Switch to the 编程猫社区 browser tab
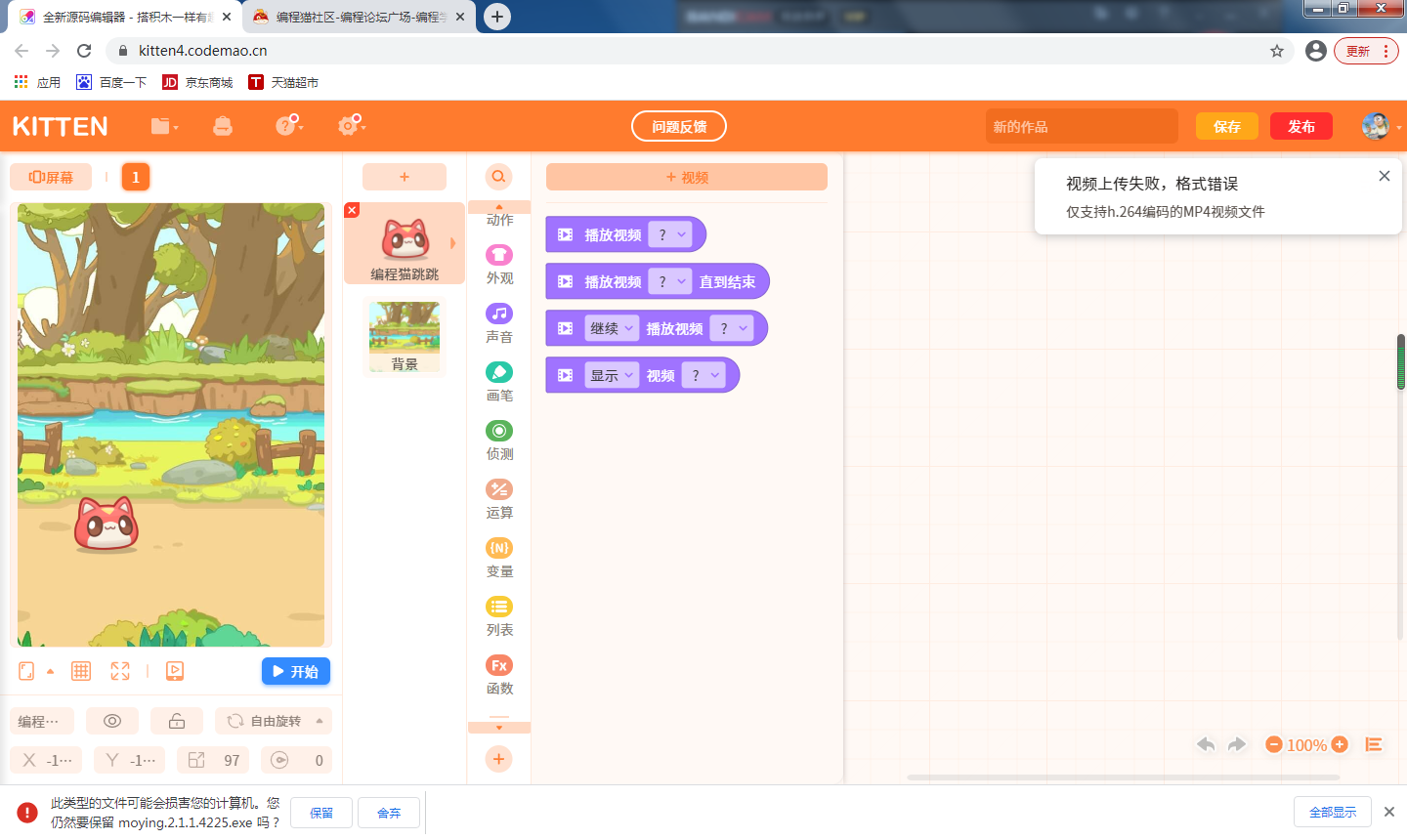 coord(360,17)
